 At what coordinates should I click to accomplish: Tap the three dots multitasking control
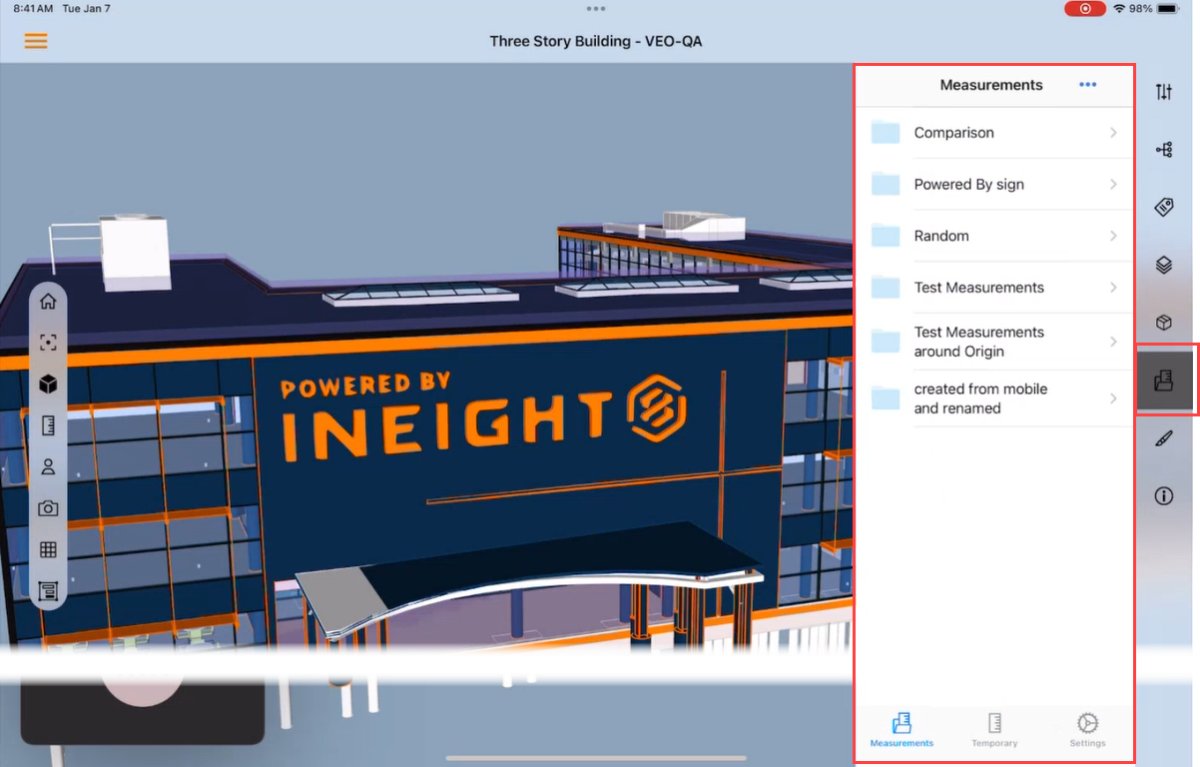pos(597,9)
